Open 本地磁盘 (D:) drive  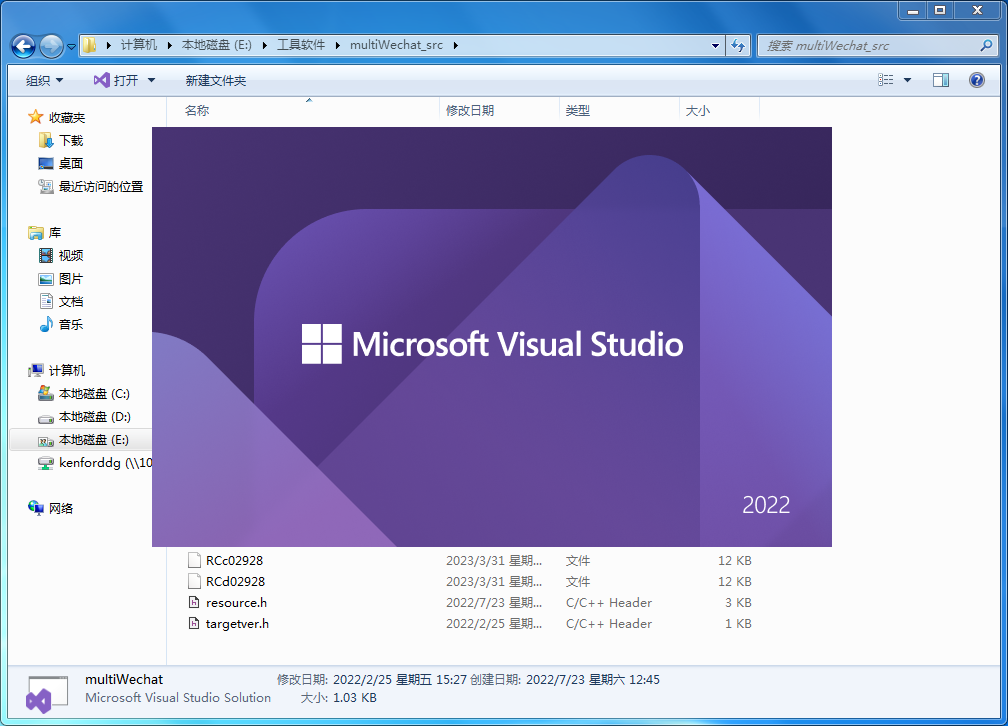(x=94, y=417)
